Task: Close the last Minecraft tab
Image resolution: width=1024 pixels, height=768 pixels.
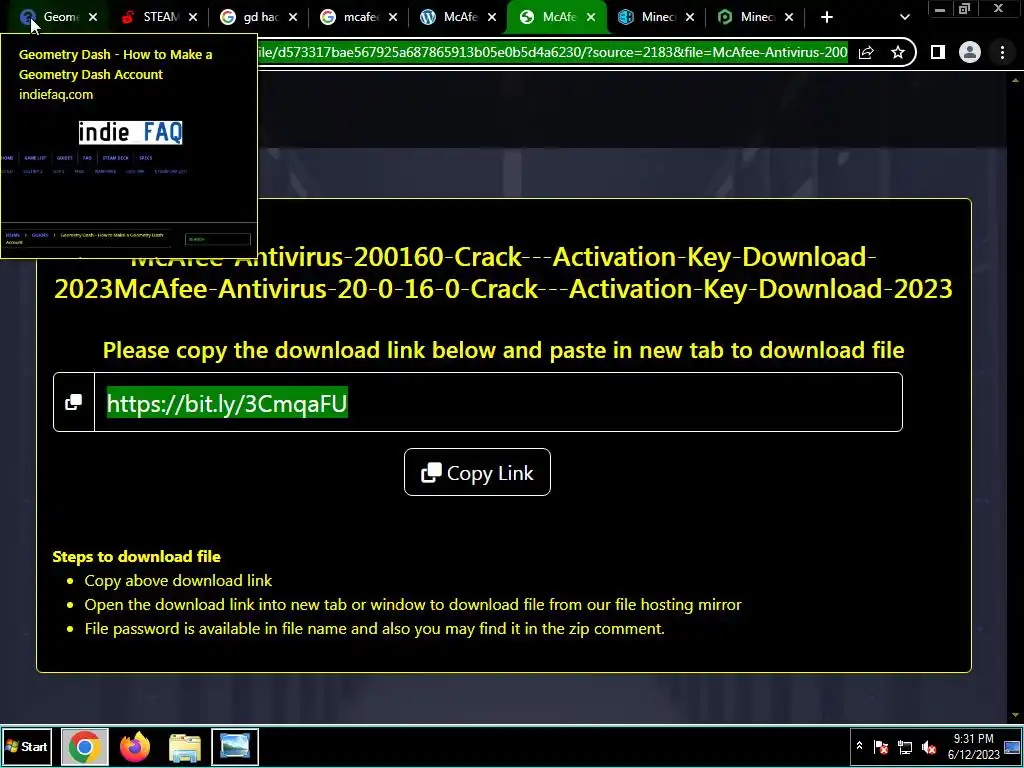Action: [x=789, y=17]
